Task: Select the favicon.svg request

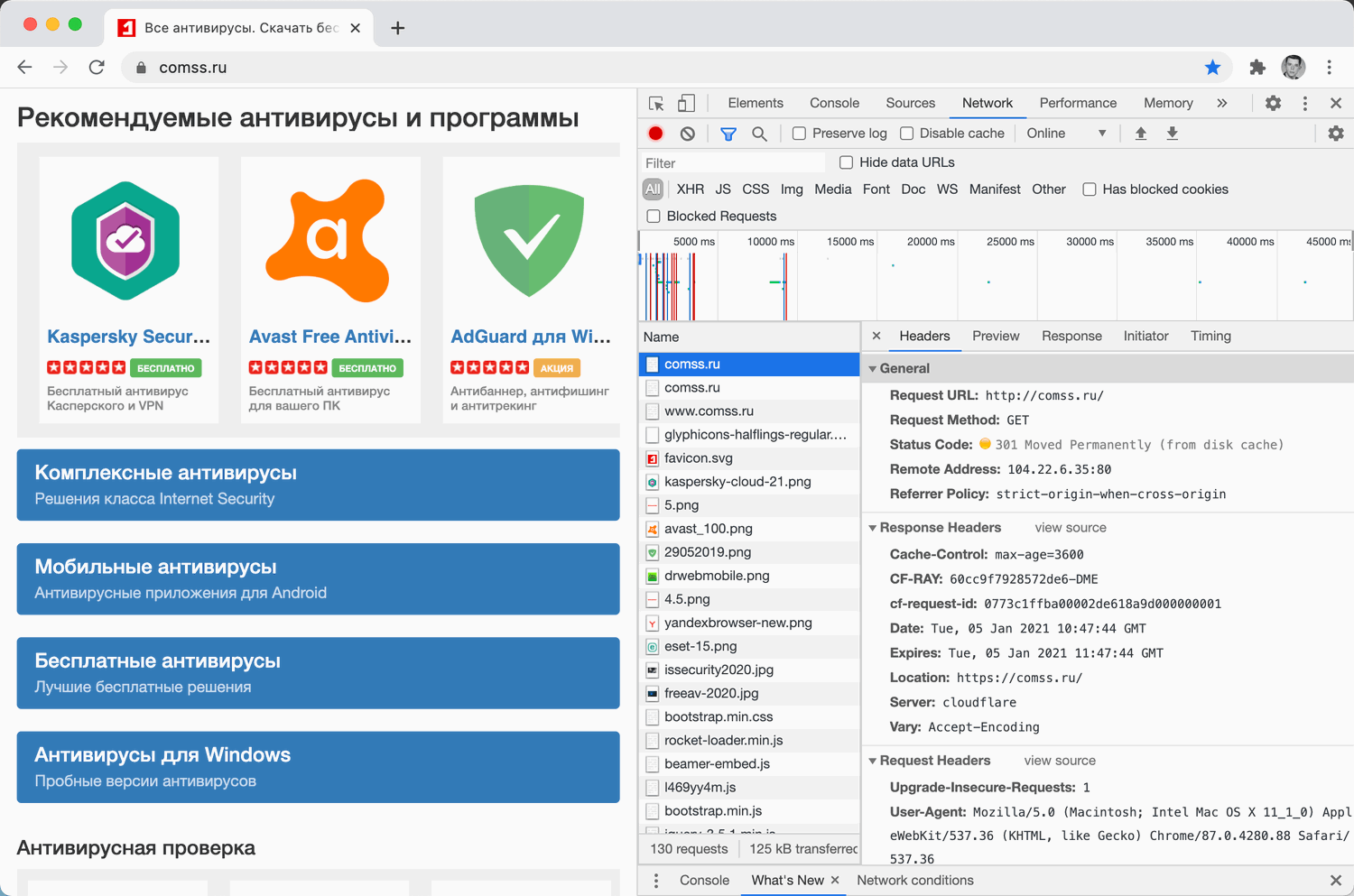Action: [x=749, y=458]
